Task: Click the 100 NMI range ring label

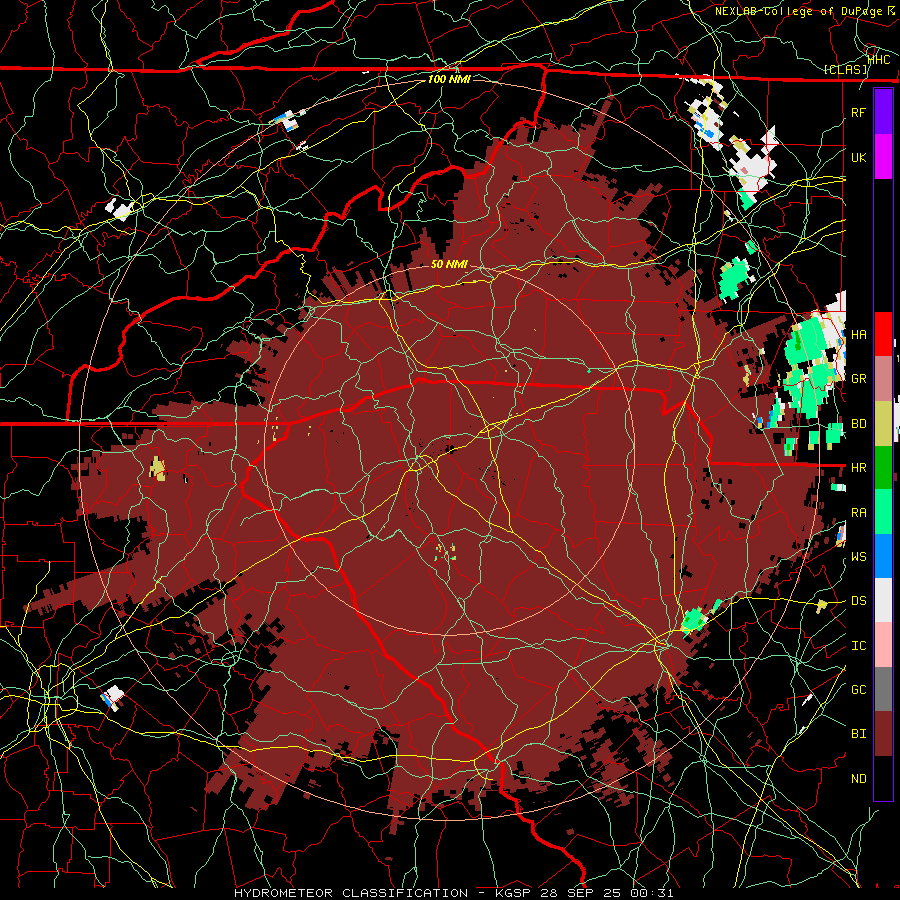Action: tap(449, 79)
